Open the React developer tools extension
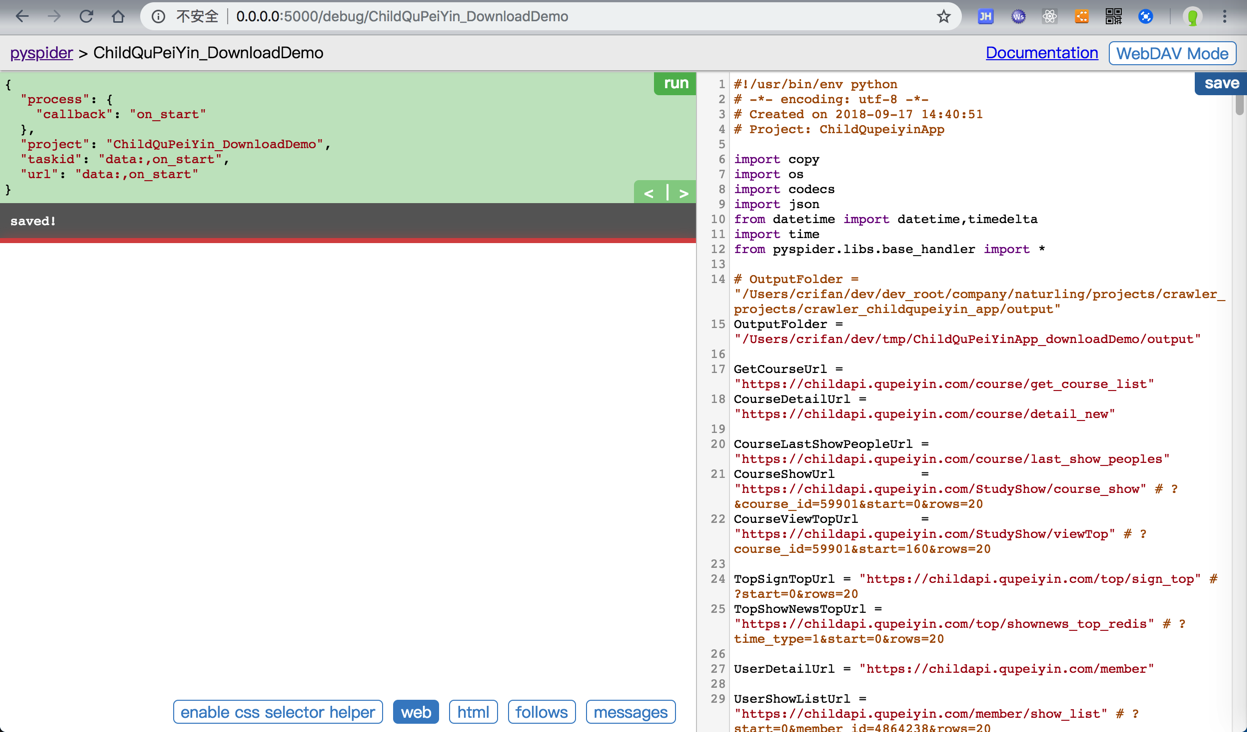The height and width of the screenshot is (732, 1247). [x=1049, y=16]
